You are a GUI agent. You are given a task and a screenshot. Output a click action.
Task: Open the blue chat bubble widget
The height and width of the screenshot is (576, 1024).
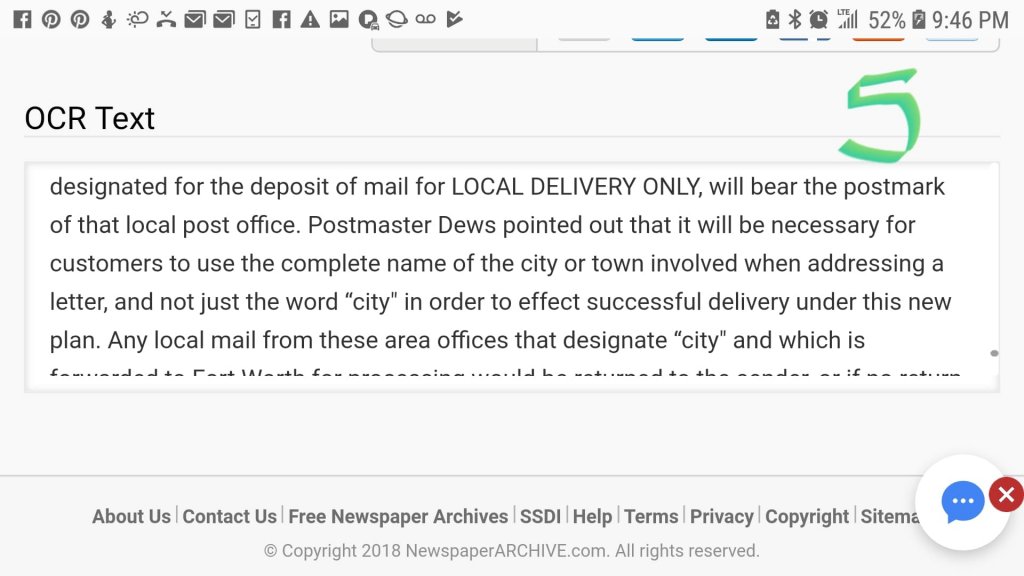(x=962, y=502)
